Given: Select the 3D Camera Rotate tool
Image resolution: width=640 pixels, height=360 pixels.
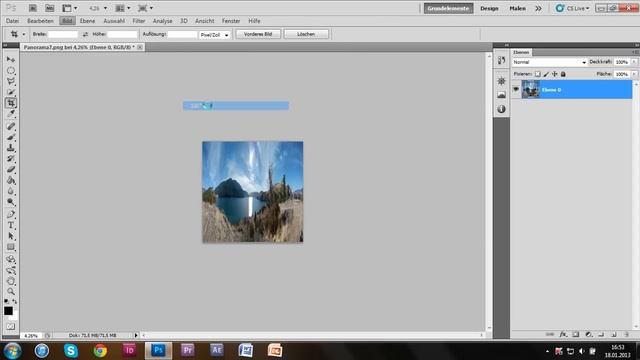Looking at the screenshot, I should tap(11, 270).
